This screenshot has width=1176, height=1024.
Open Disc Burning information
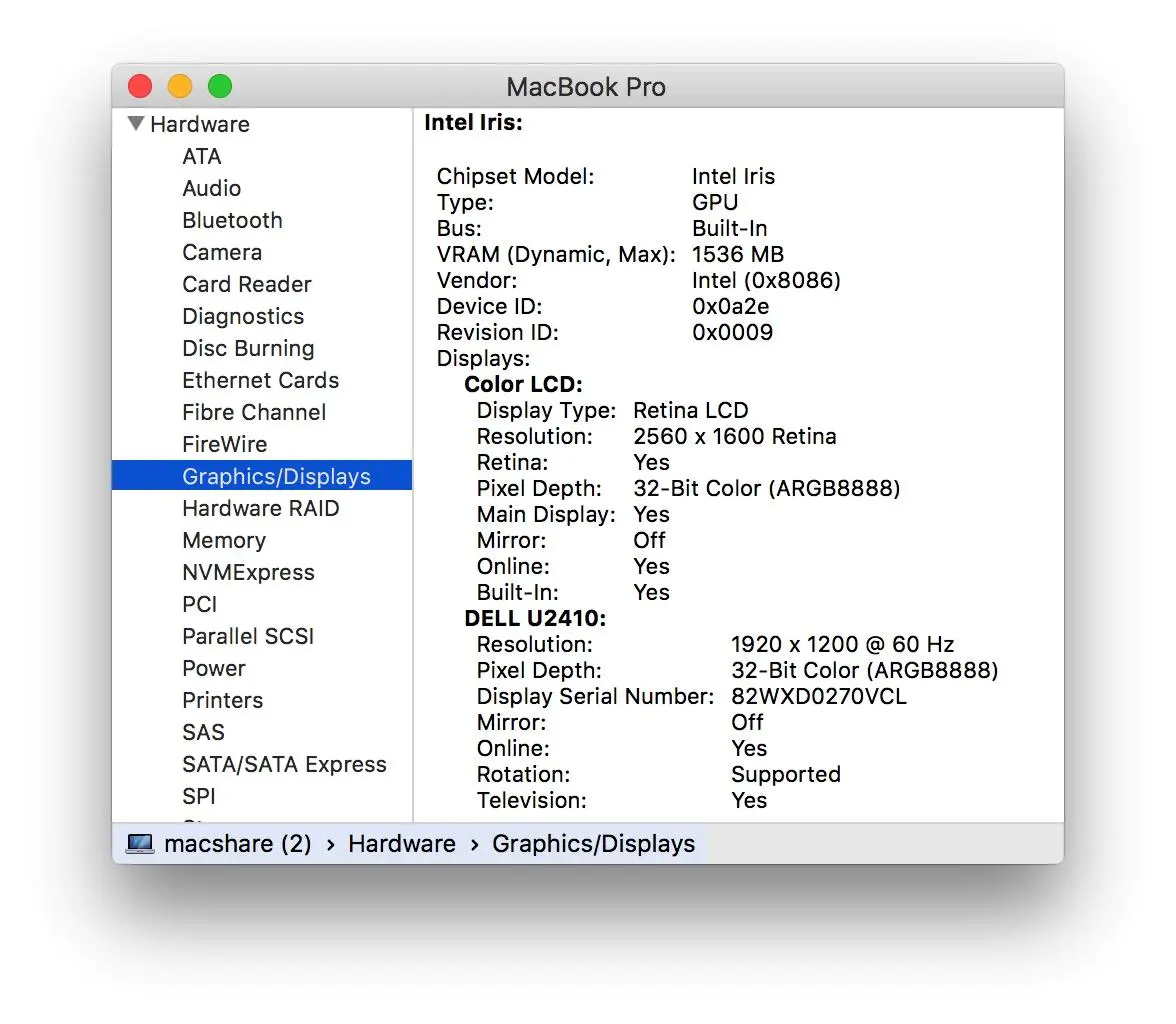point(248,348)
